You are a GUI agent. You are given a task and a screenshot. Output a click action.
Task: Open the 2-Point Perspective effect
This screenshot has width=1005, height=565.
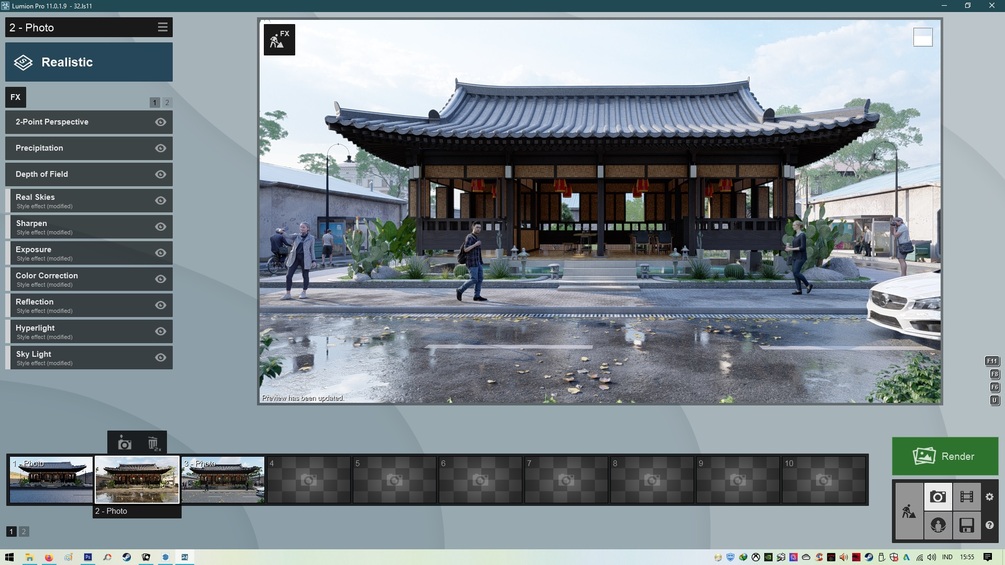tap(89, 122)
